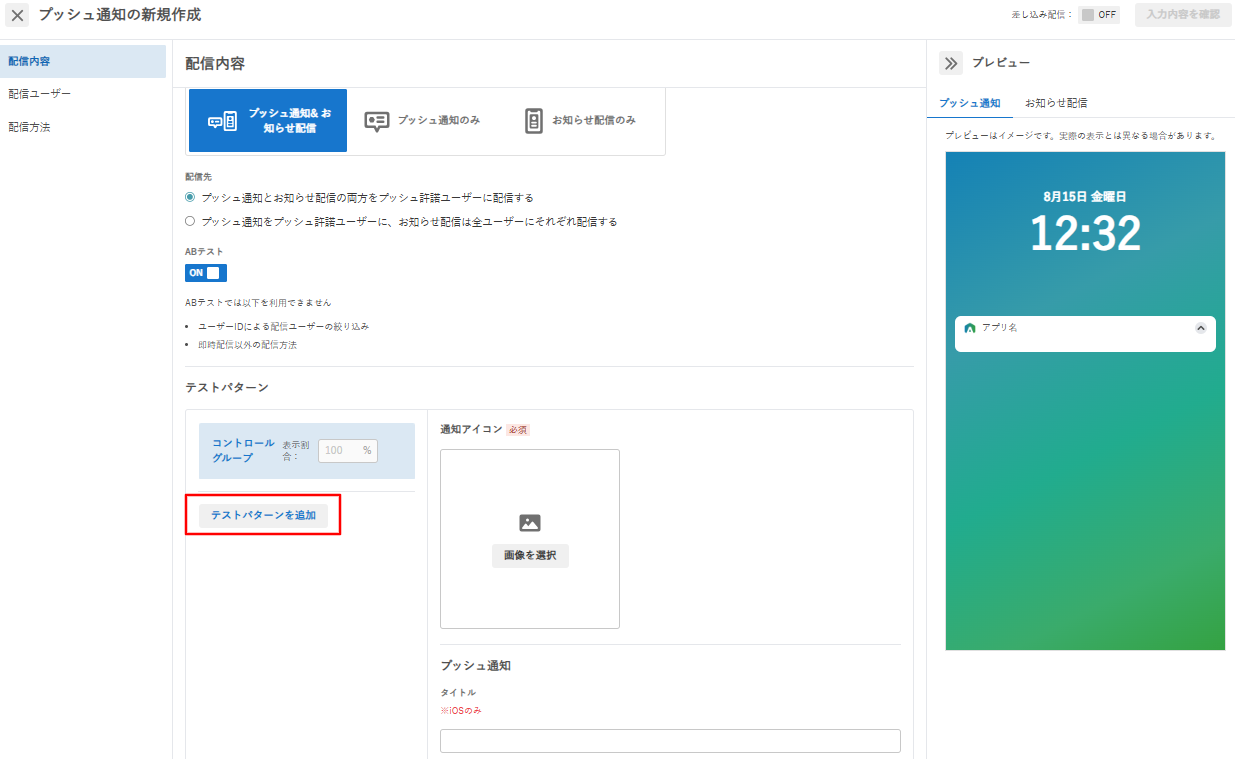Click the 表示割合 percentage field
The width and height of the screenshot is (1235, 759).
[x=348, y=450]
